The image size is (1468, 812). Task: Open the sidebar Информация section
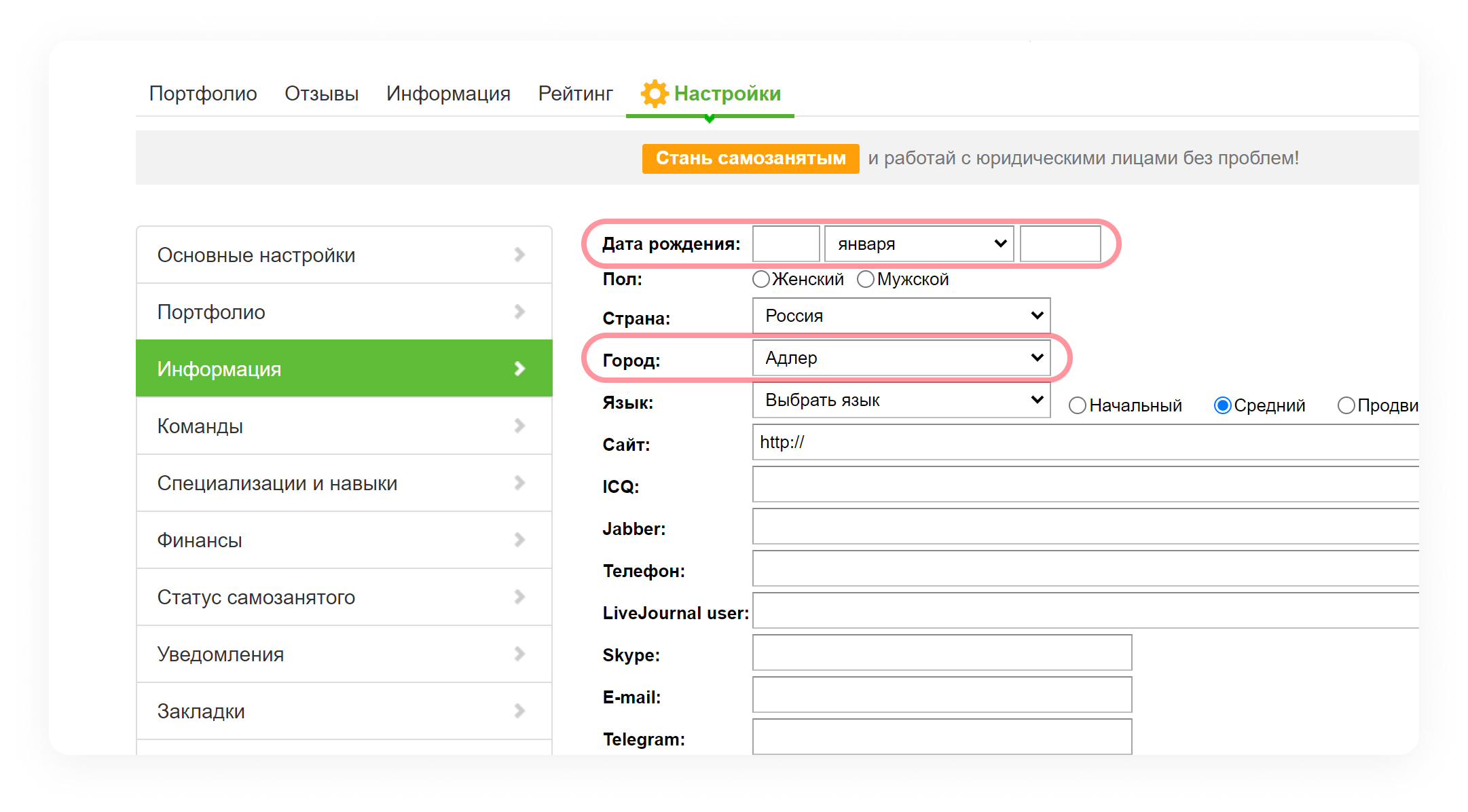click(x=344, y=368)
